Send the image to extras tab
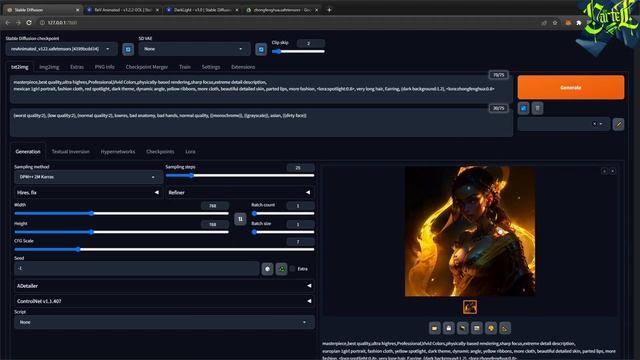 [505, 328]
